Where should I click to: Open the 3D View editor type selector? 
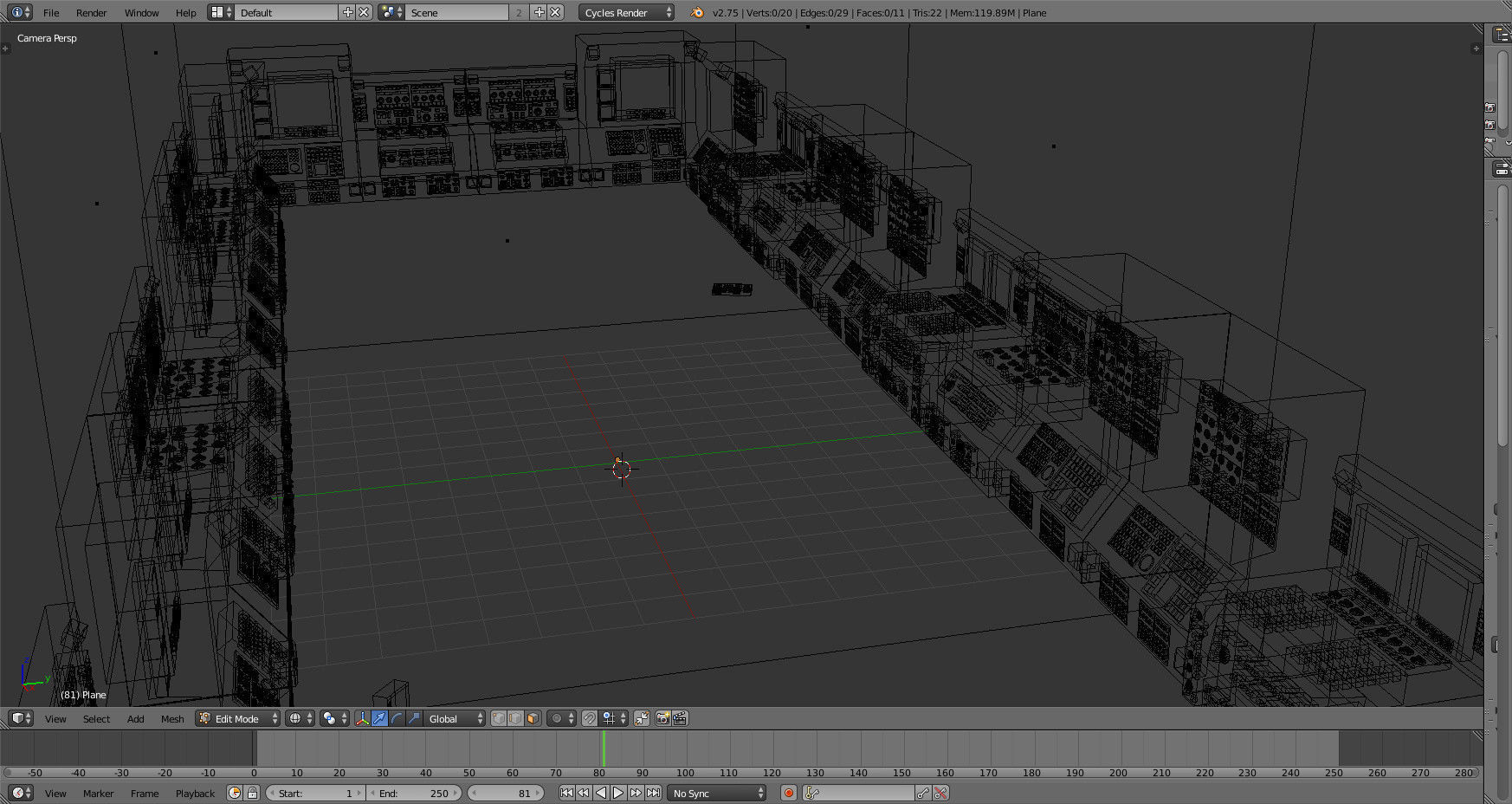21,718
